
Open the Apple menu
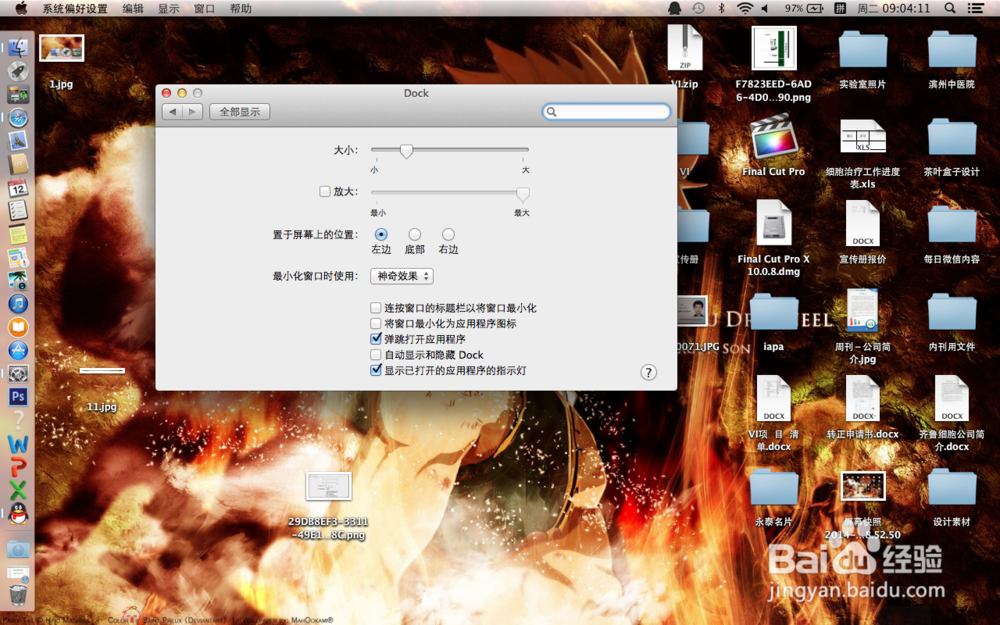click(x=21, y=8)
